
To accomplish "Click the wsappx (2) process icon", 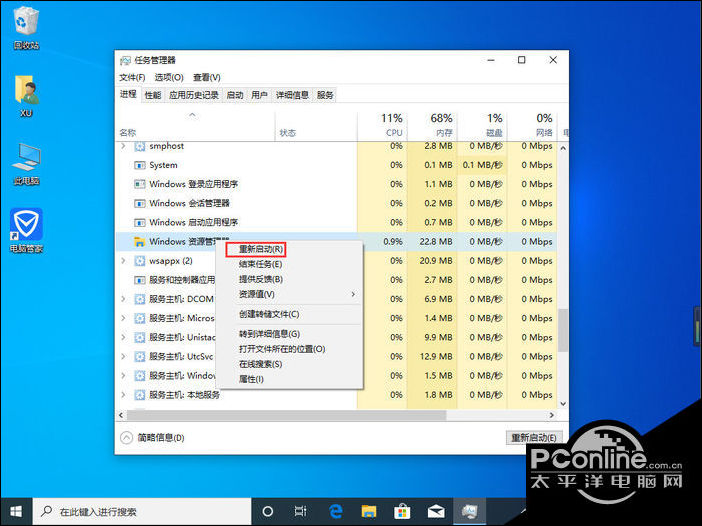I will click(x=140, y=261).
